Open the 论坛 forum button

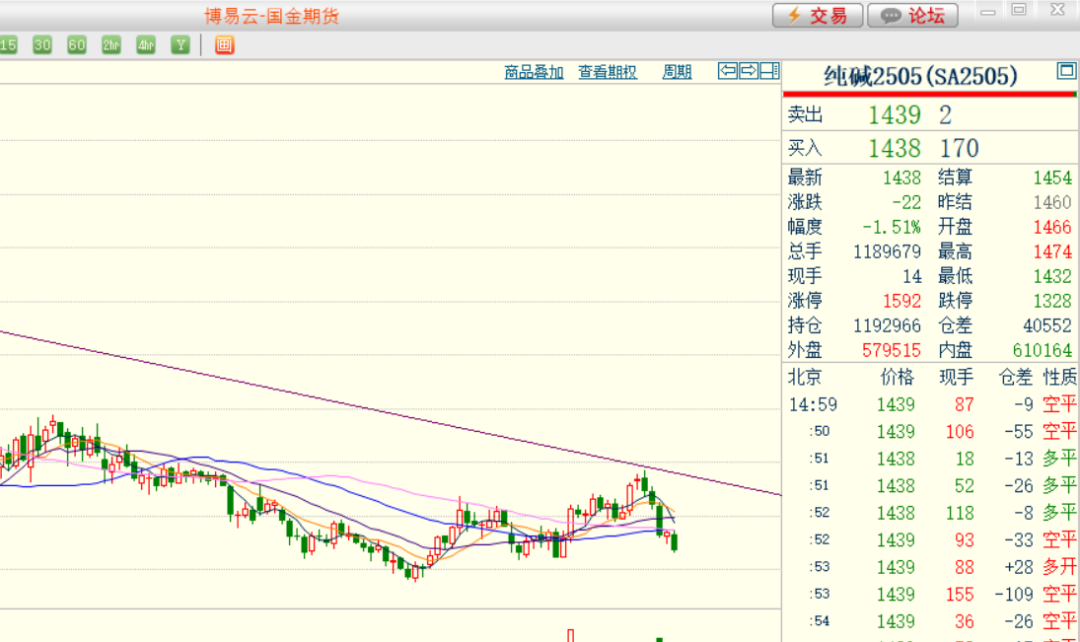pyautogui.click(x=912, y=15)
